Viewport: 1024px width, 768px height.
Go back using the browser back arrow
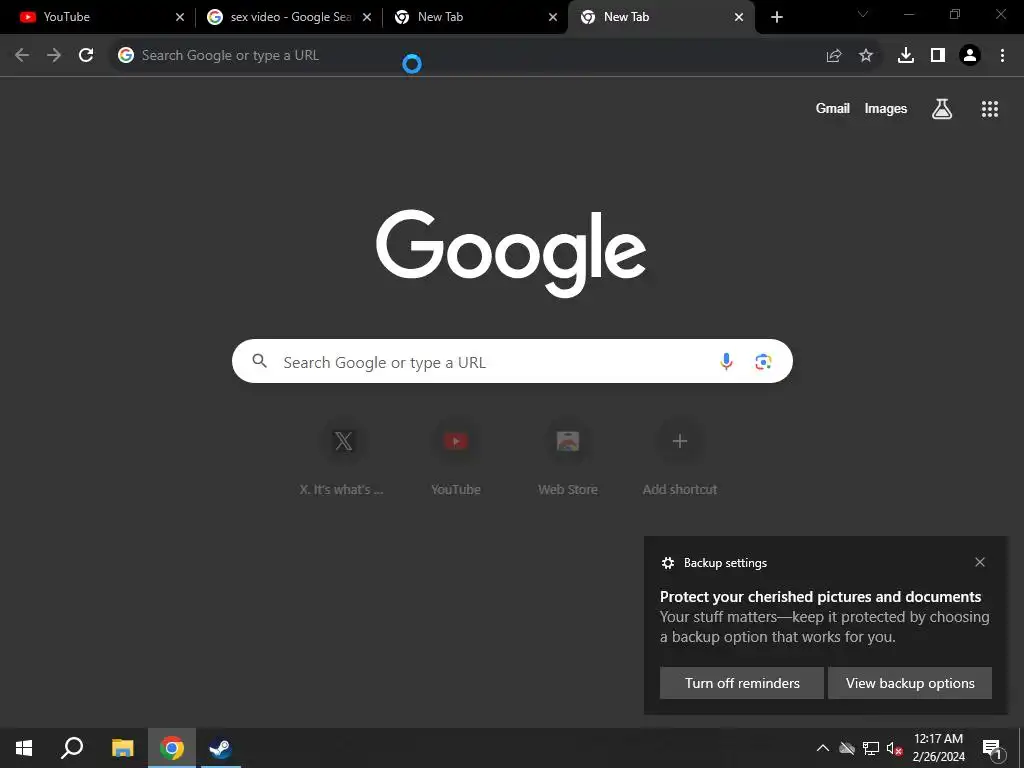(x=22, y=56)
